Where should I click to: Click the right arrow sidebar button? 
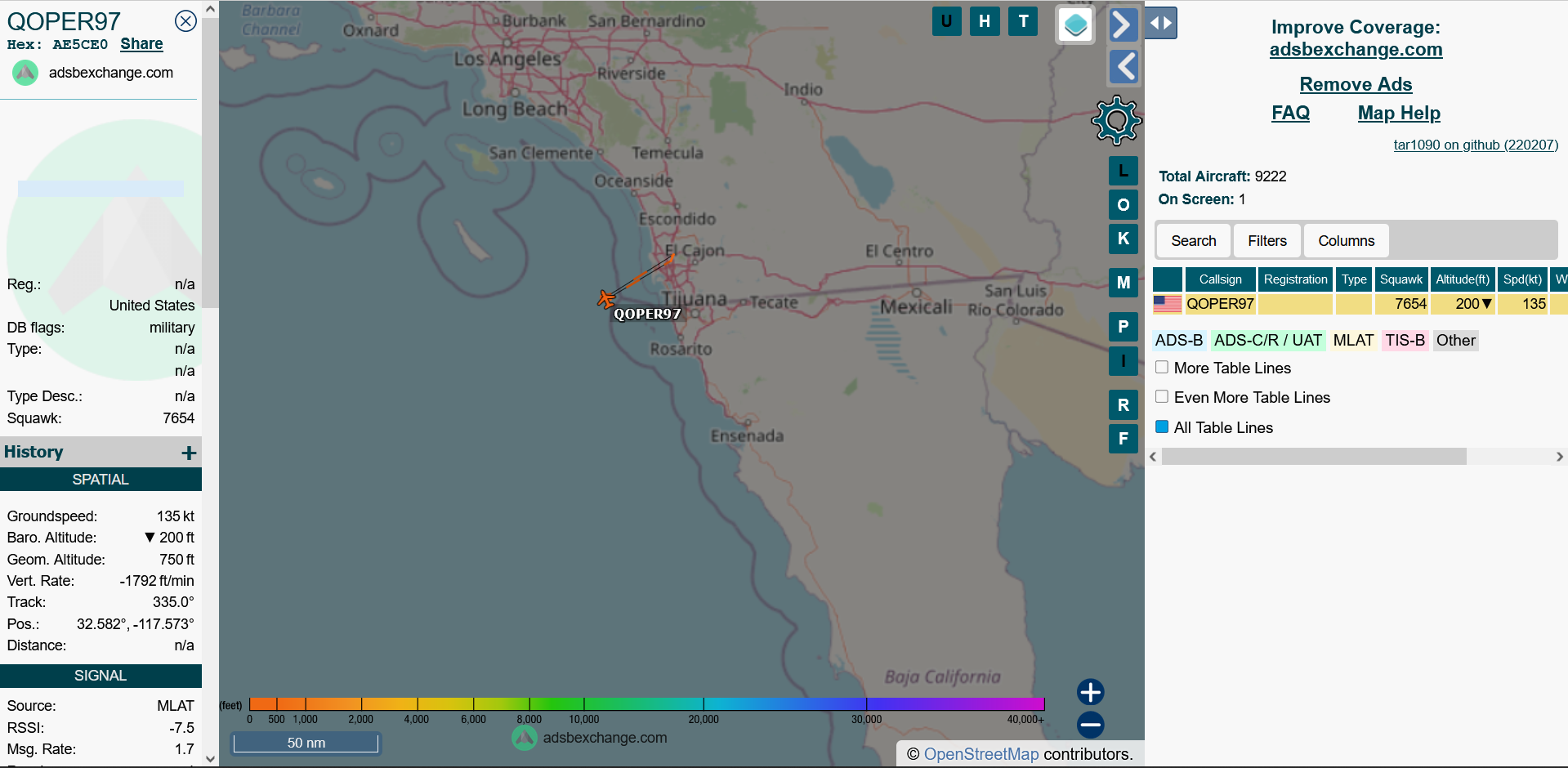tap(1124, 25)
